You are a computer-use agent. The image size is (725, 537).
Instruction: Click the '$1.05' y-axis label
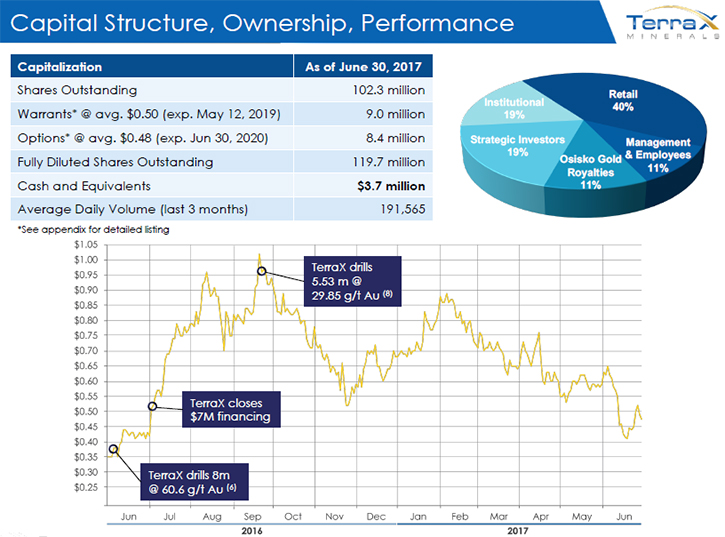[x=86, y=245]
